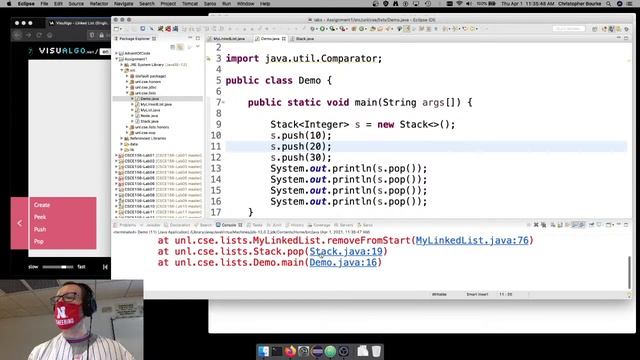Select Stack.java in Package Explorer
This screenshot has height=360, width=640.
(149, 121)
